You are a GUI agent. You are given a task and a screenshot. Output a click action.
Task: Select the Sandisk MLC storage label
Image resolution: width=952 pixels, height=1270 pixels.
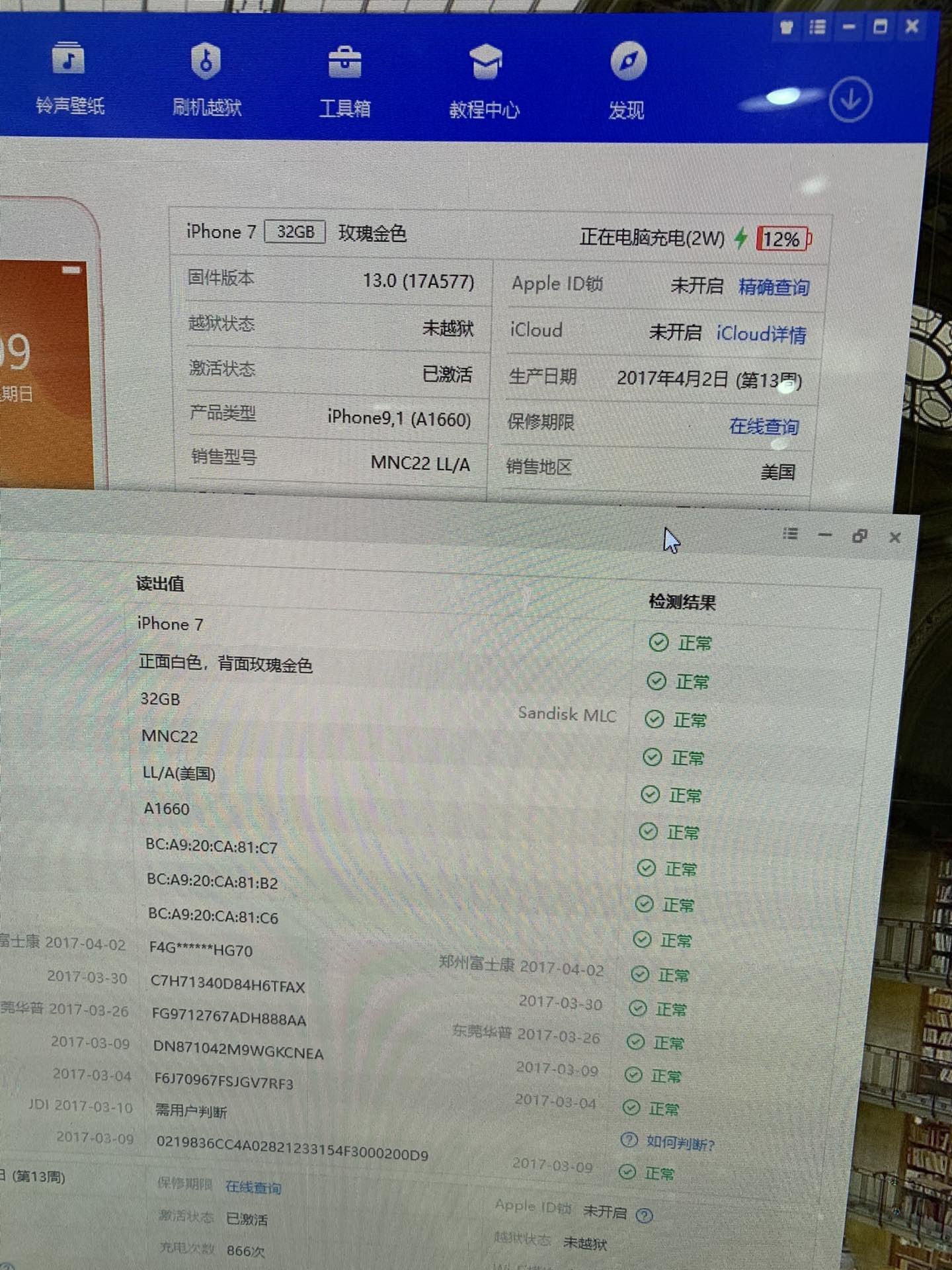click(x=567, y=714)
